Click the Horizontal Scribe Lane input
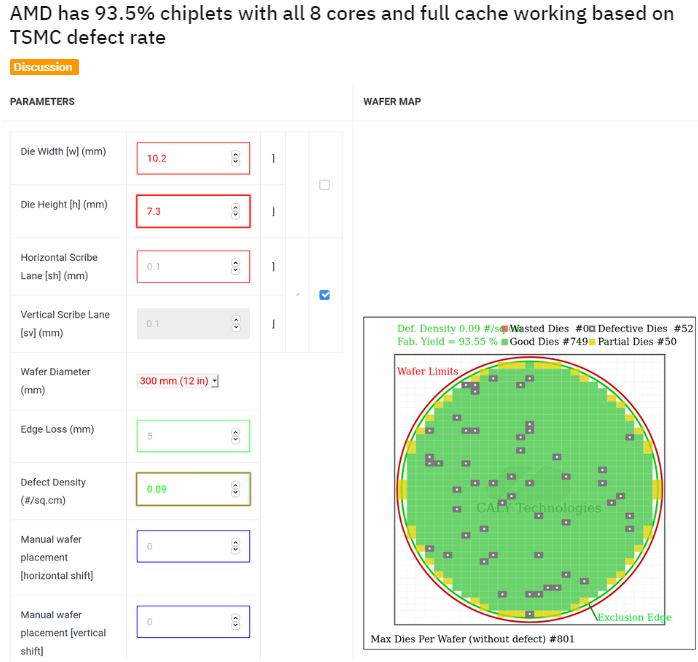 point(193,266)
